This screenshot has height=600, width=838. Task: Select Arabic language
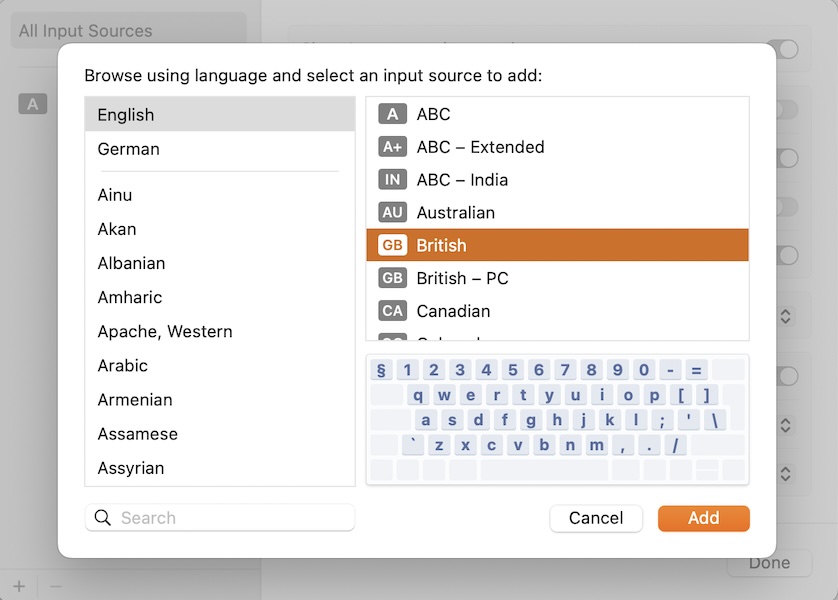point(220,366)
